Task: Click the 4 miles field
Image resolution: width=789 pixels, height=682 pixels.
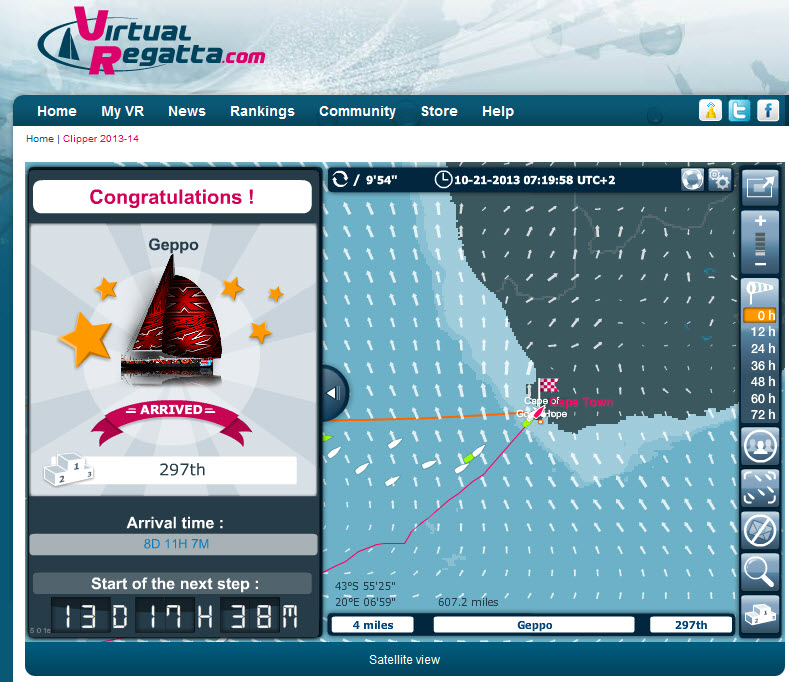Action: tap(372, 625)
